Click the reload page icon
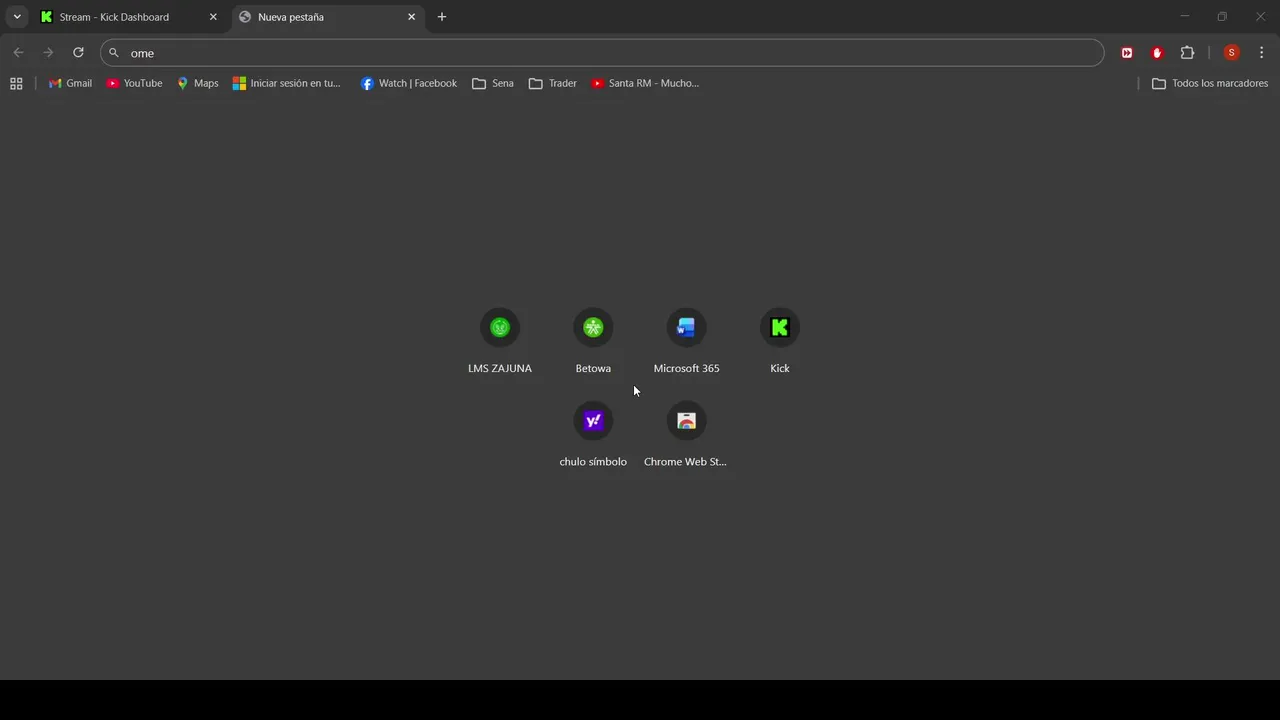Image resolution: width=1280 pixels, height=720 pixels. (78, 53)
